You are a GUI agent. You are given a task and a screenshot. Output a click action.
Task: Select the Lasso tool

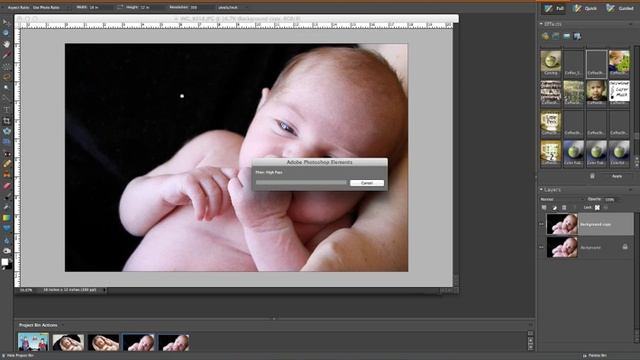coord(7,77)
